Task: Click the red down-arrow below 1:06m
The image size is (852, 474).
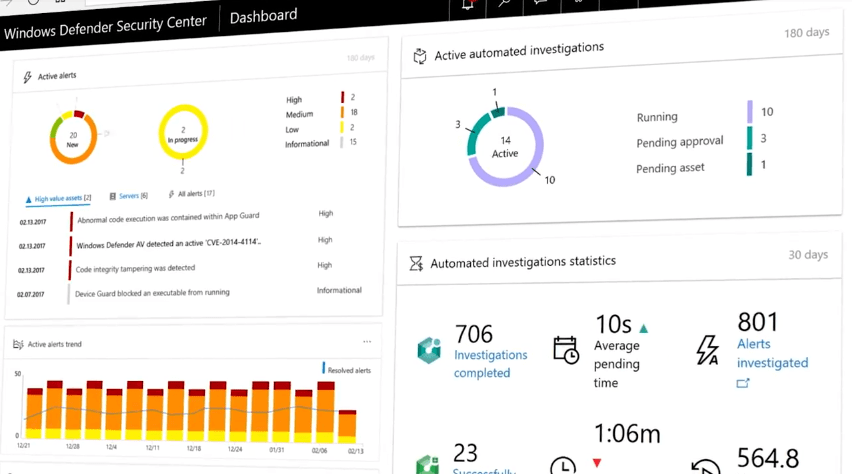Action: (x=597, y=463)
